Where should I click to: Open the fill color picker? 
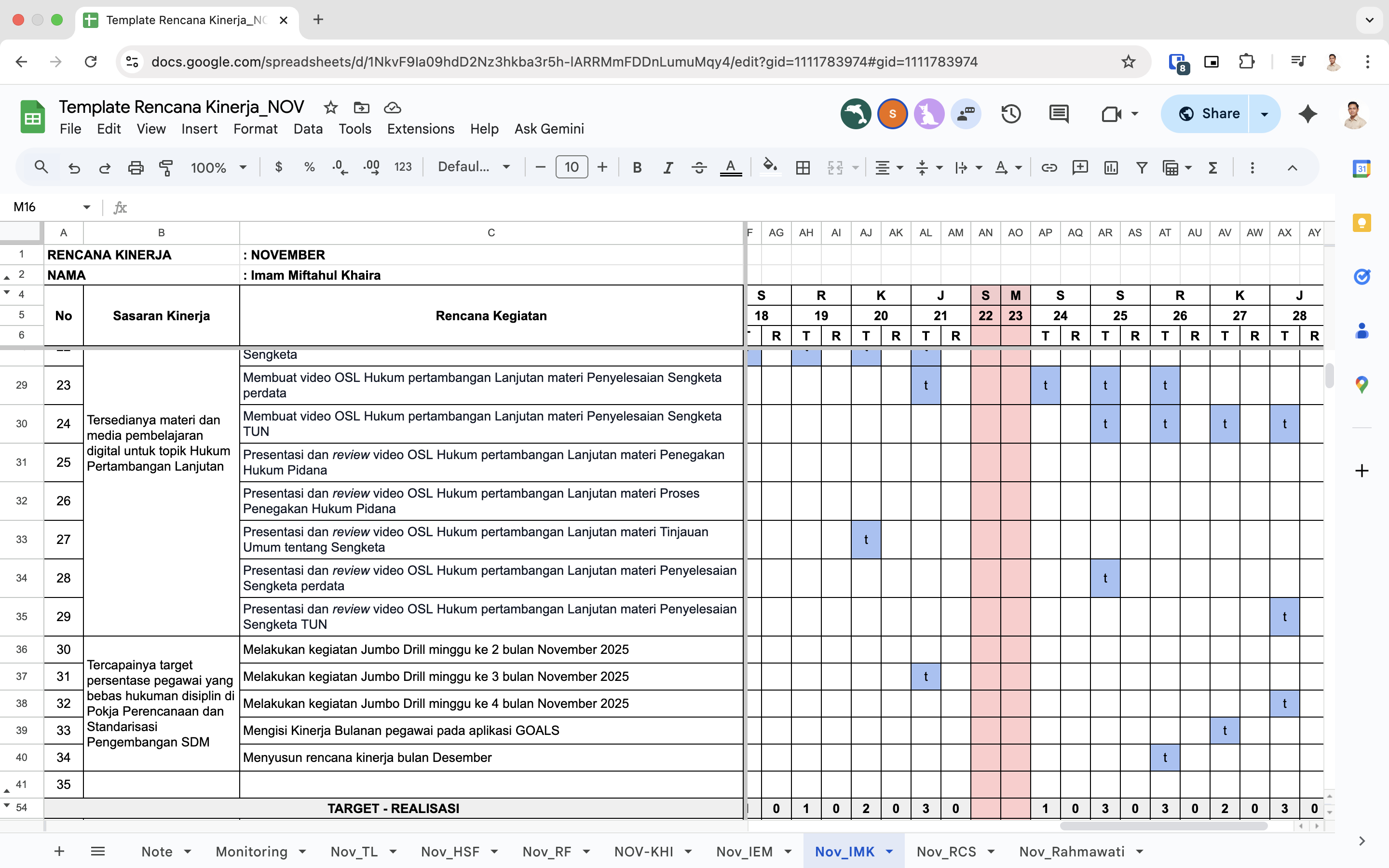[770, 168]
